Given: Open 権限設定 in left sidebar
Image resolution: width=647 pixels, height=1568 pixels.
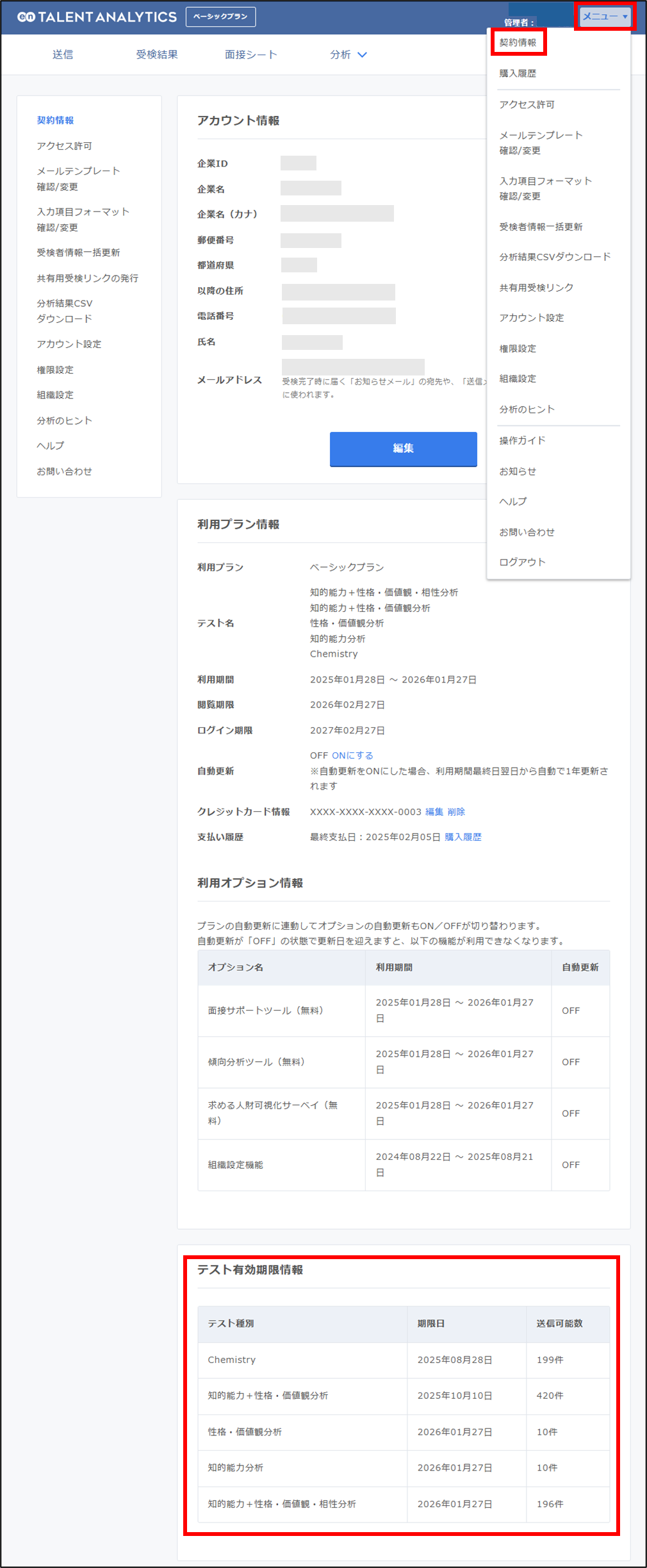Looking at the screenshot, I should (x=55, y=370).
